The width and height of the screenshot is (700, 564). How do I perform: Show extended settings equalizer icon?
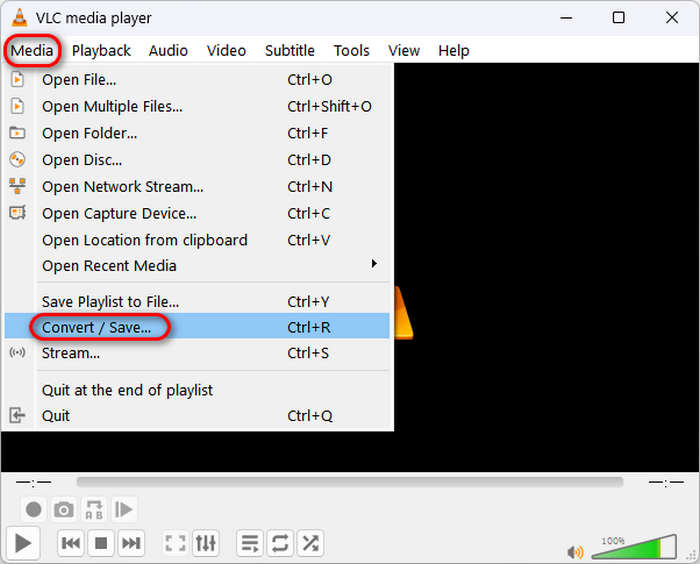coord(206,543)
